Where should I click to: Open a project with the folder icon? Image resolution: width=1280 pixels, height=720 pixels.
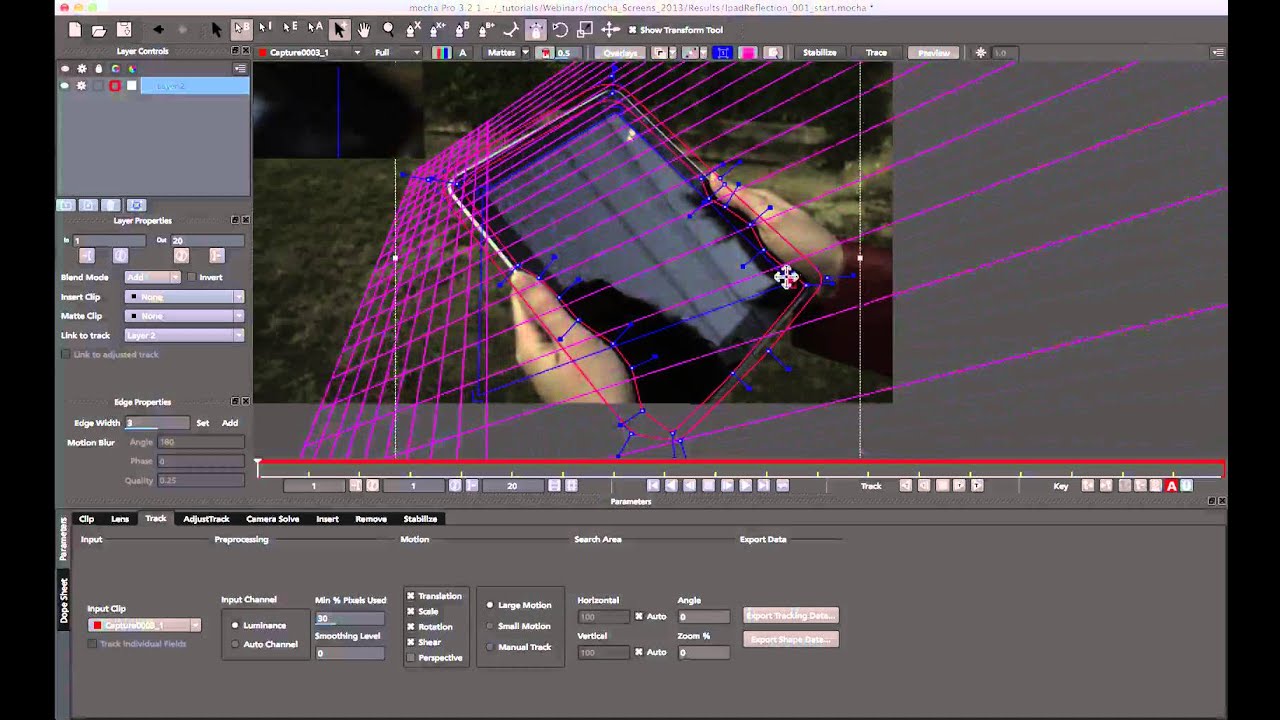(99, 30)
